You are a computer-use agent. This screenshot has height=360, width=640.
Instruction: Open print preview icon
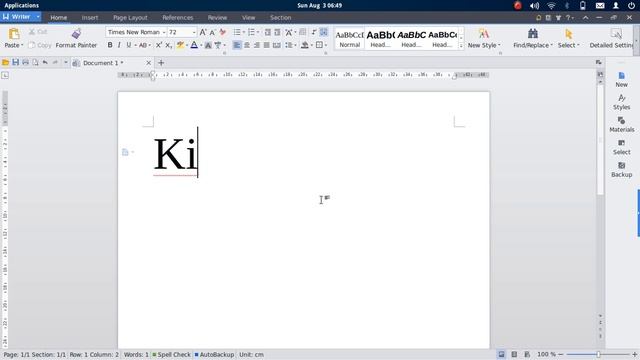pos(35,62)
